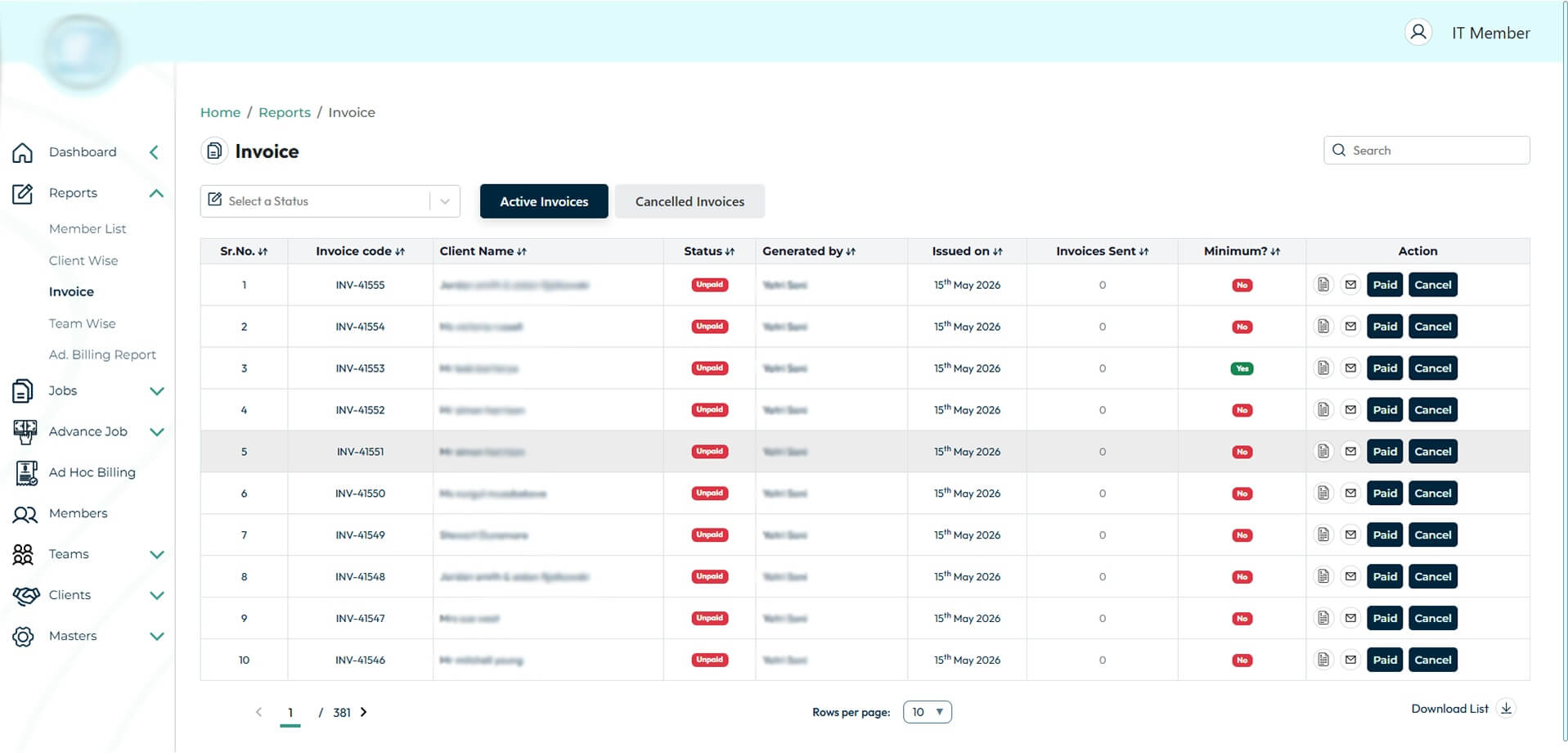Click the Ad Hoc Billing sidebar icon

pyautogui.click(x=26, y=473)
